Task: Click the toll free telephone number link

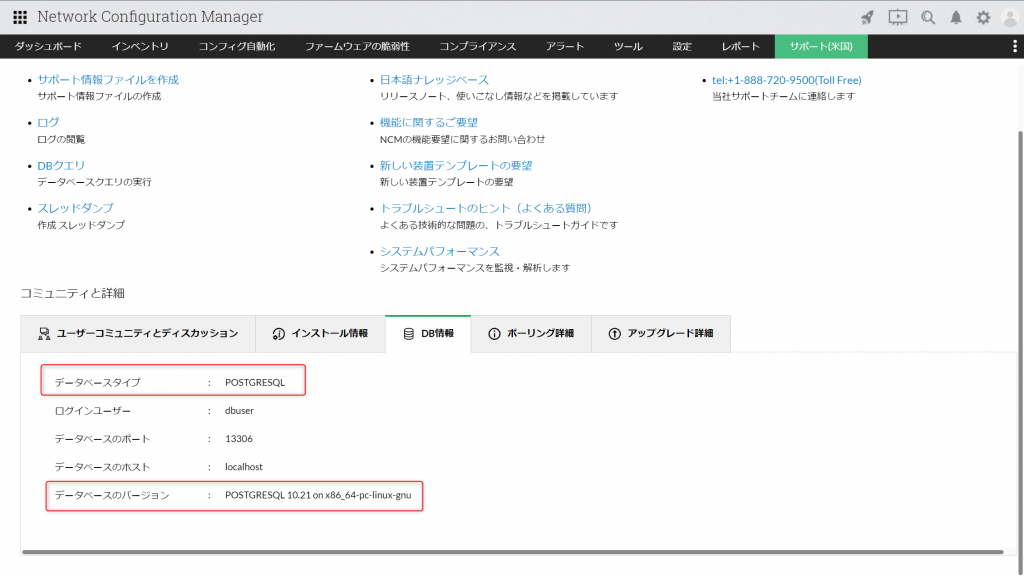Action: 786,80
